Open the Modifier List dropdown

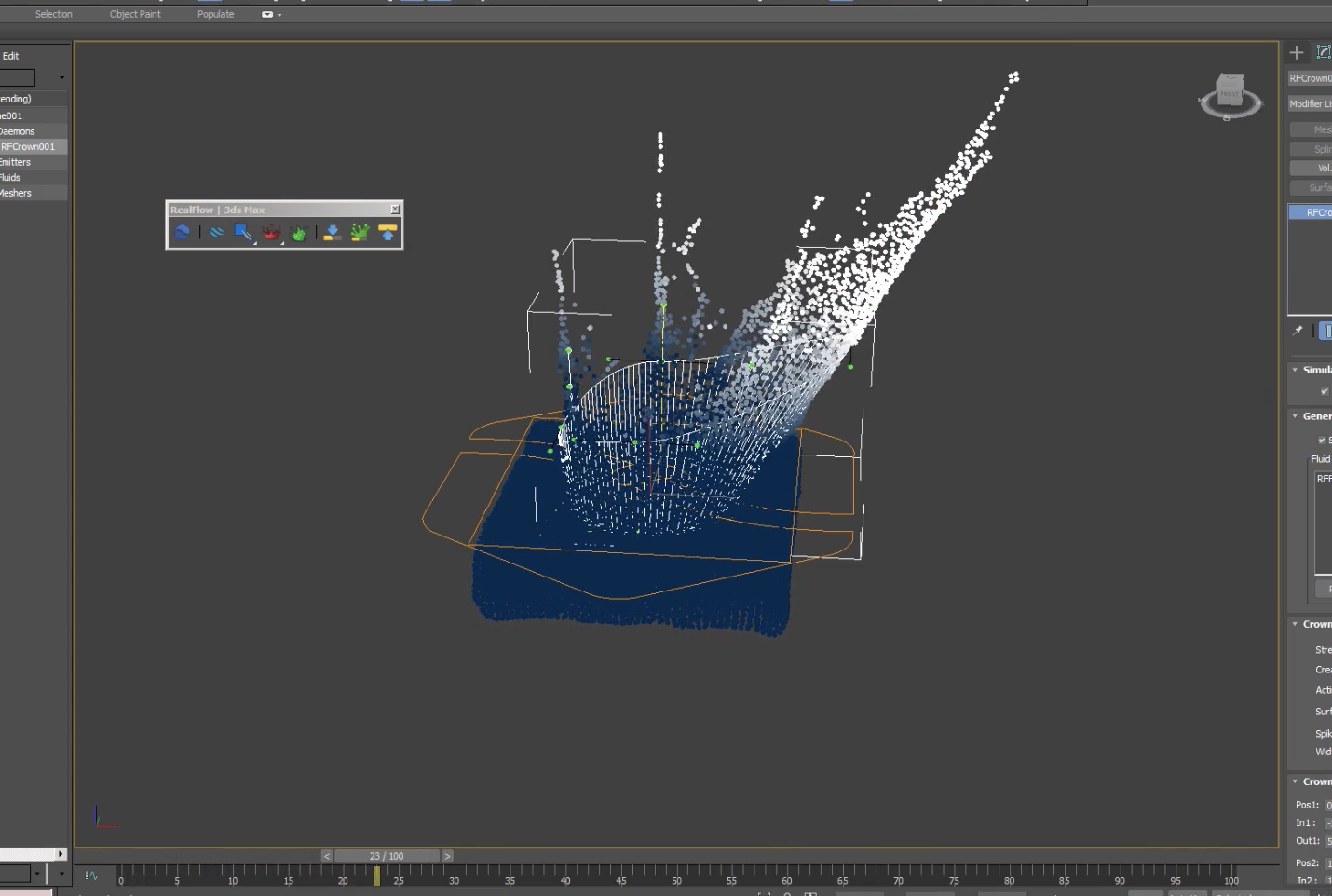pyautogui.click(x=1309, y=102)
